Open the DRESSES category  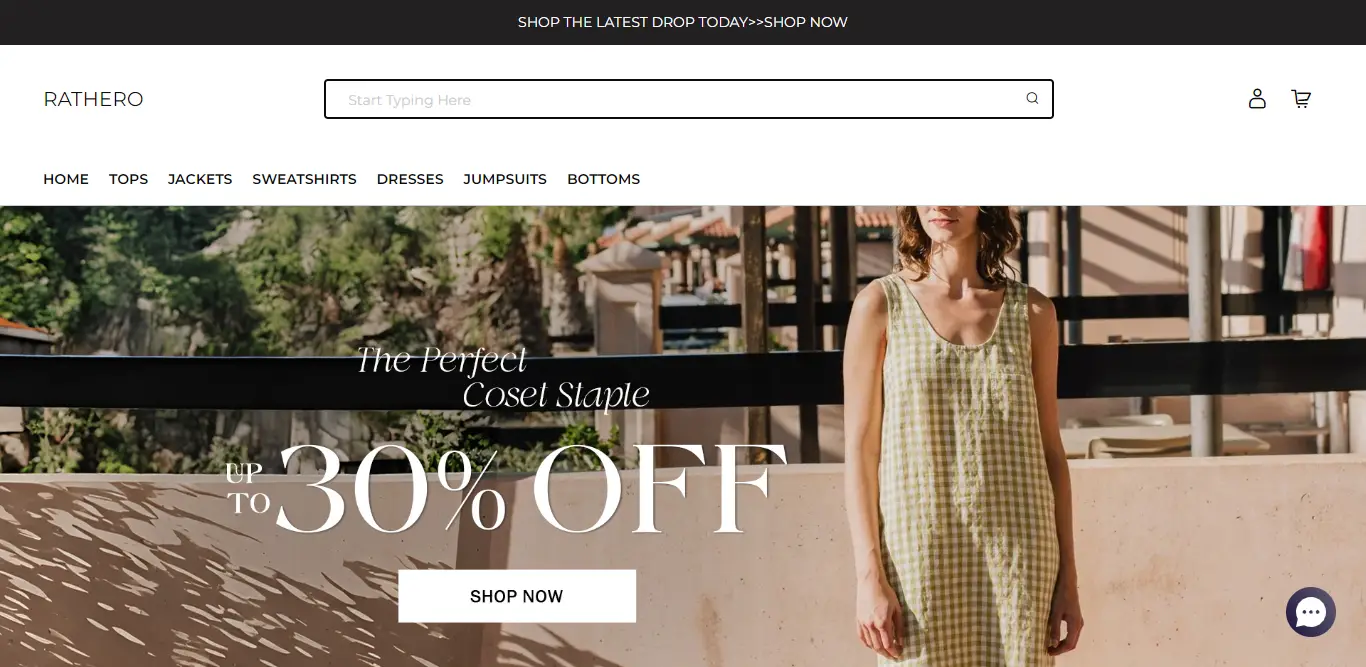[410, 179]
